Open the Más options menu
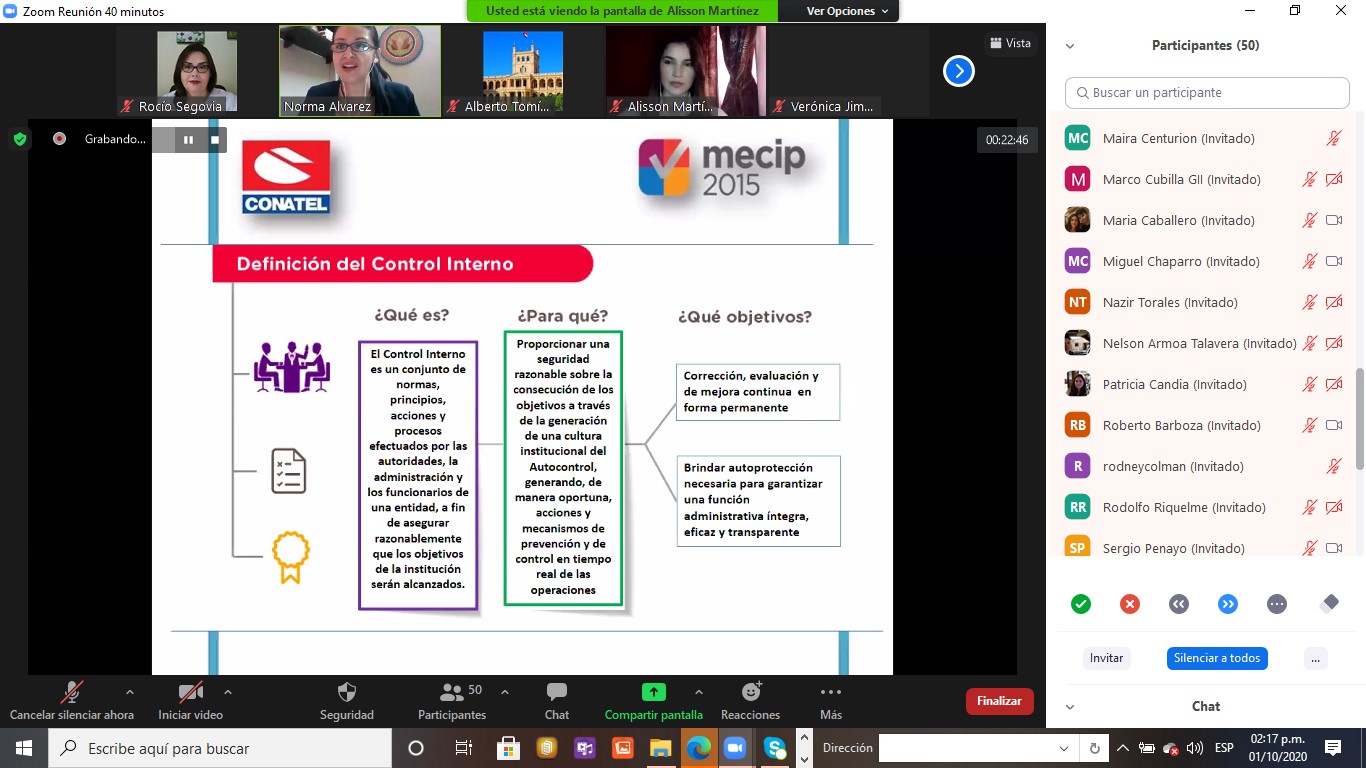The width and height of the screenshot is (1366, 768). (x=830, y=701)
